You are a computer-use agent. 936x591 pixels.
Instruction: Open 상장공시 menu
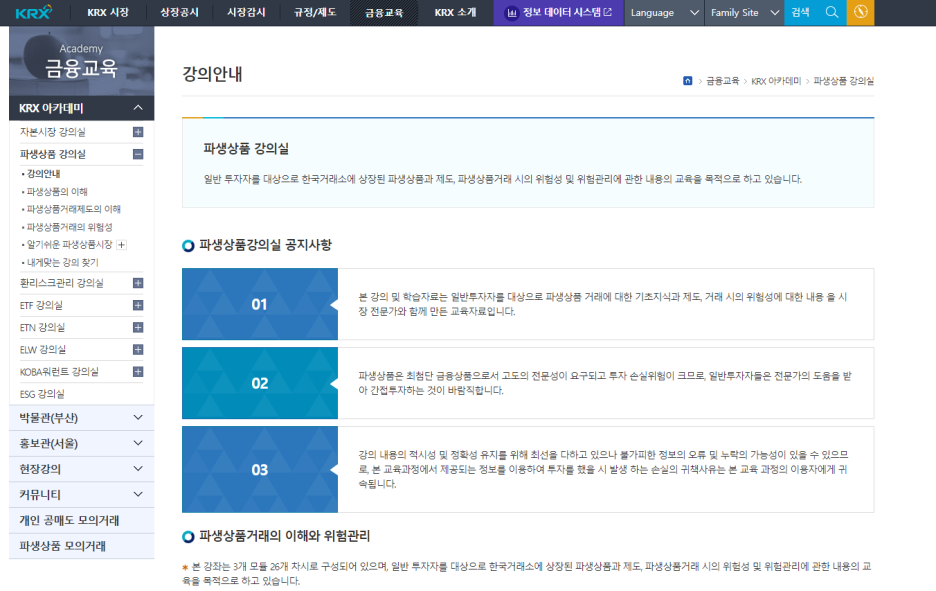point(179,13)
